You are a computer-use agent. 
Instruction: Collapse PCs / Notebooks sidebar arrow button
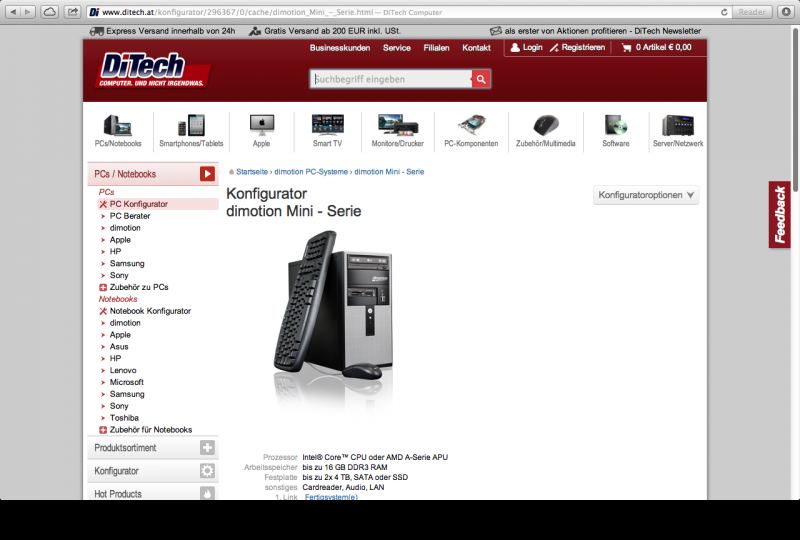click(x=207, y=174)
